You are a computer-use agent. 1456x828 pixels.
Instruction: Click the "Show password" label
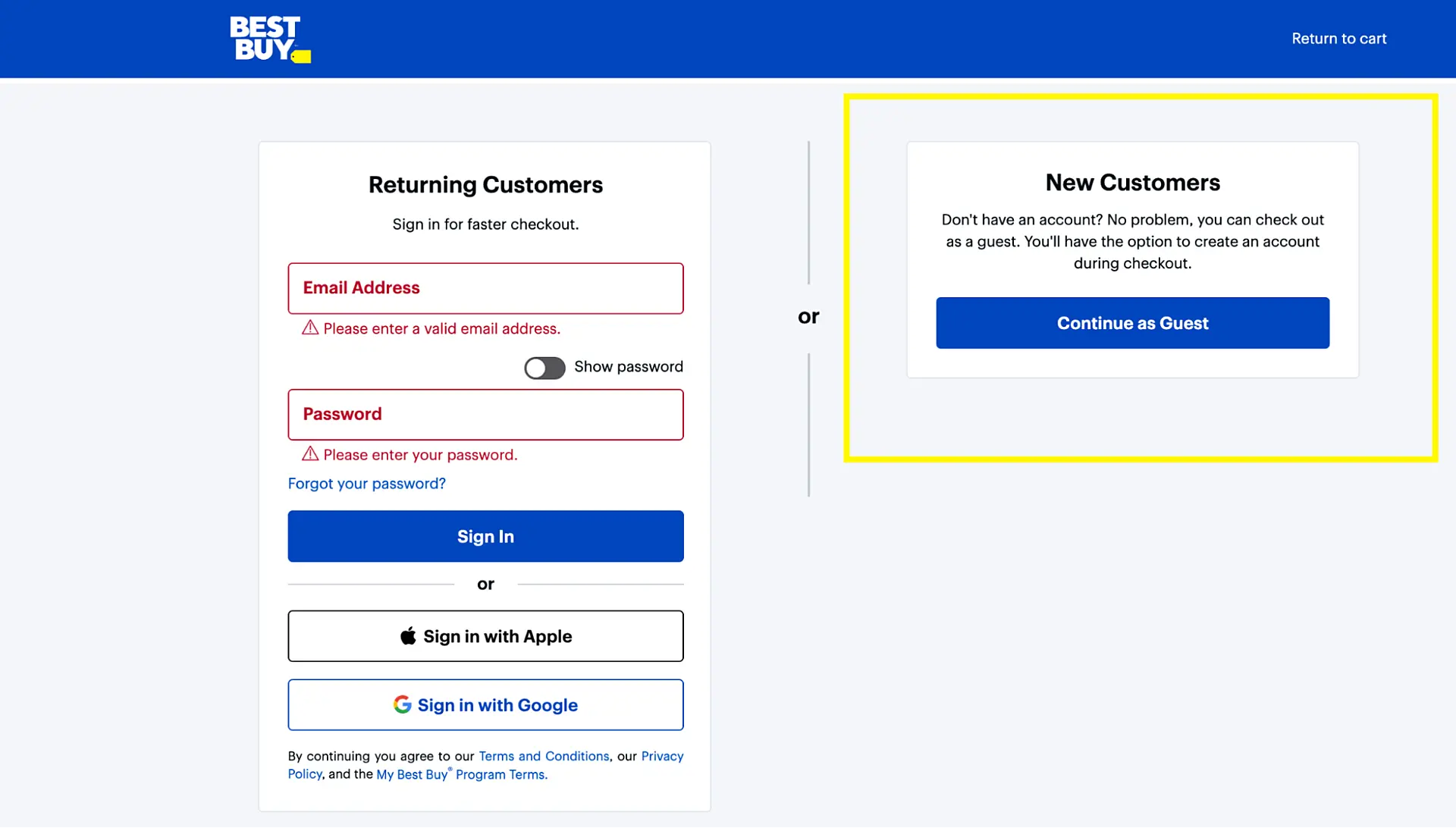628,366
